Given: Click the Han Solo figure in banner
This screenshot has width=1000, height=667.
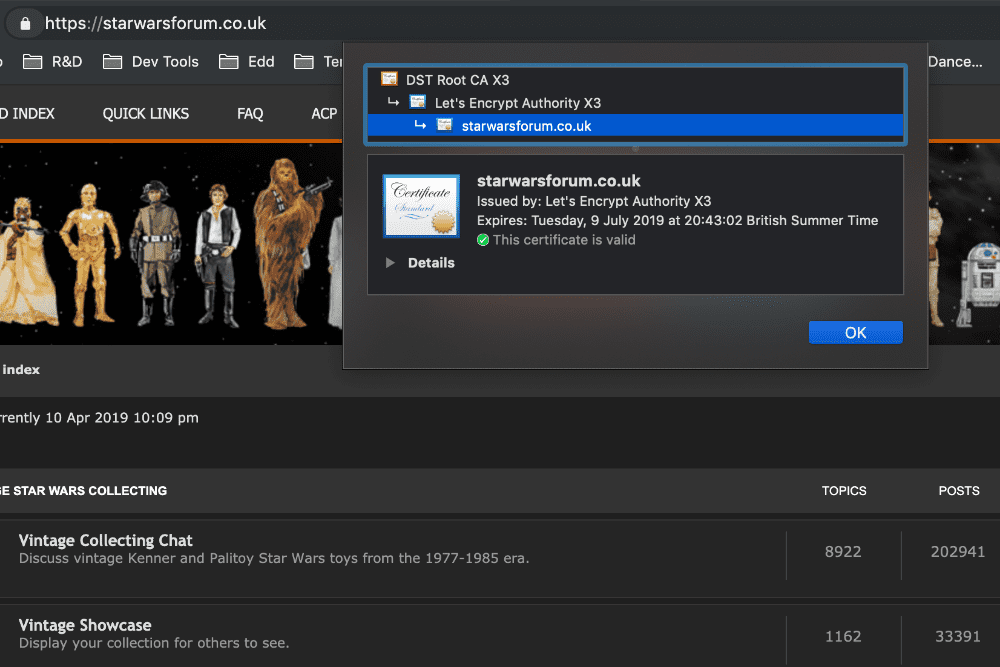Looking at the screenshot, I should pyautogui.click(x=218, y=254).
